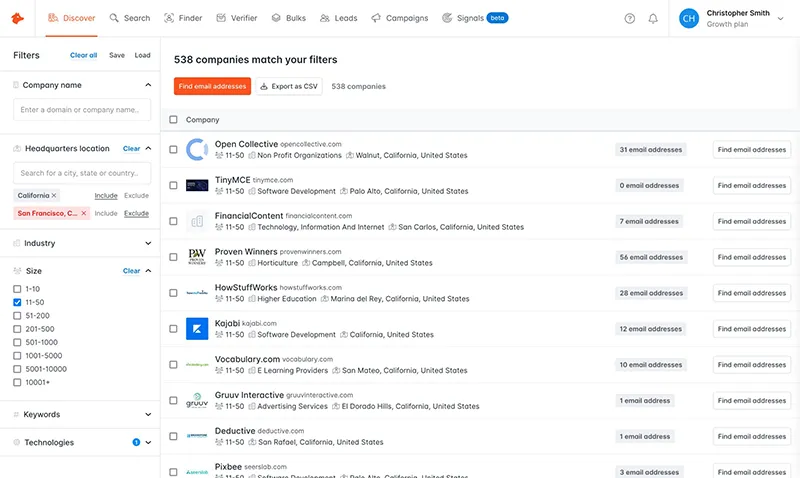800x478 pixels.
Task: Click the 56 email addresses badge
Action: coord(651,257)
